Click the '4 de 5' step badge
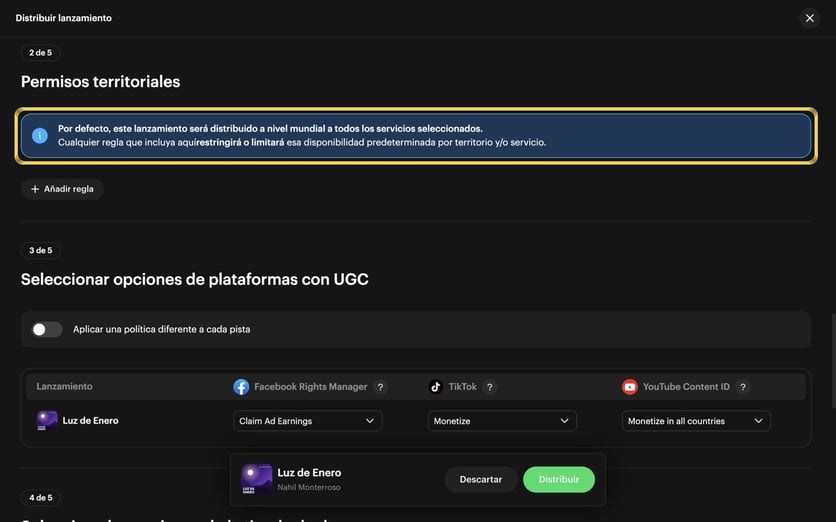 pos(41,497)
